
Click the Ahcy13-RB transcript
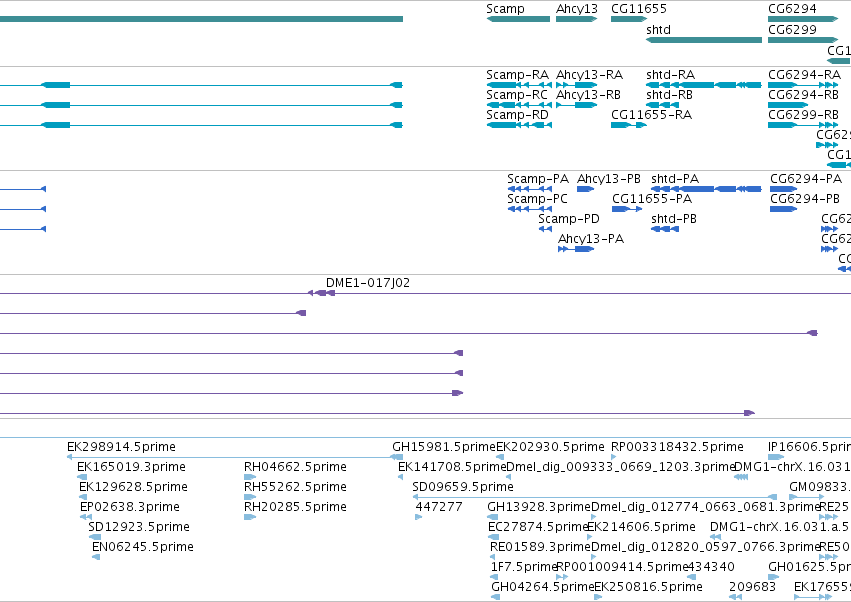576,105
